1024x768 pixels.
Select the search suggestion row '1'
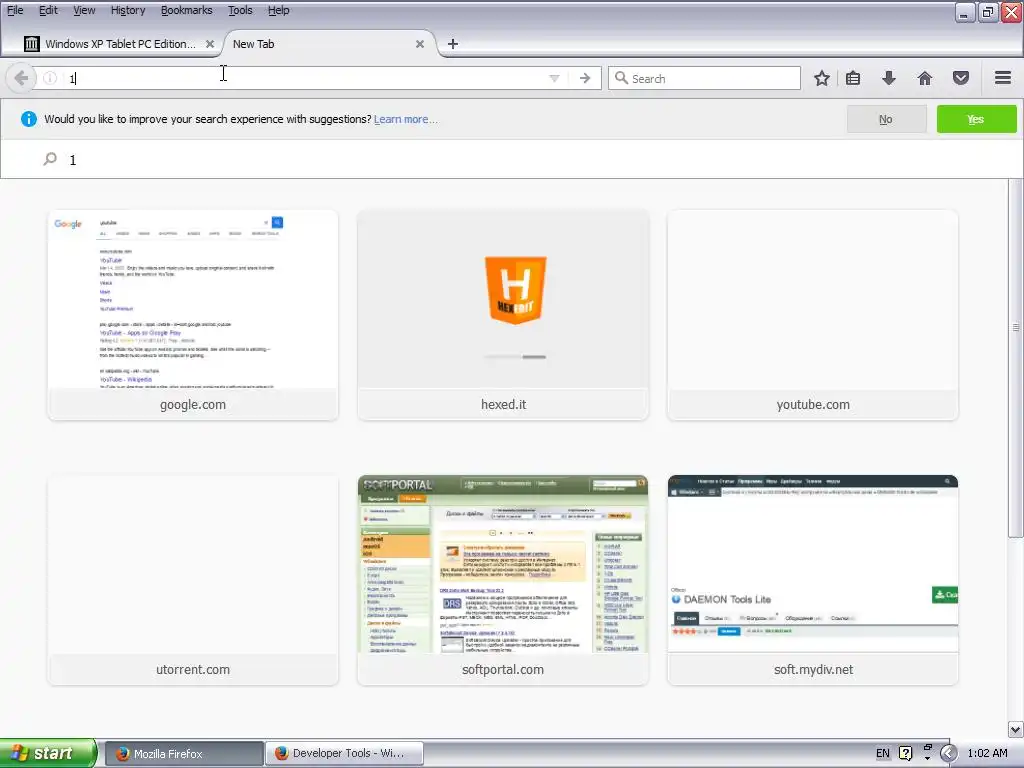(x=511, y=159)
